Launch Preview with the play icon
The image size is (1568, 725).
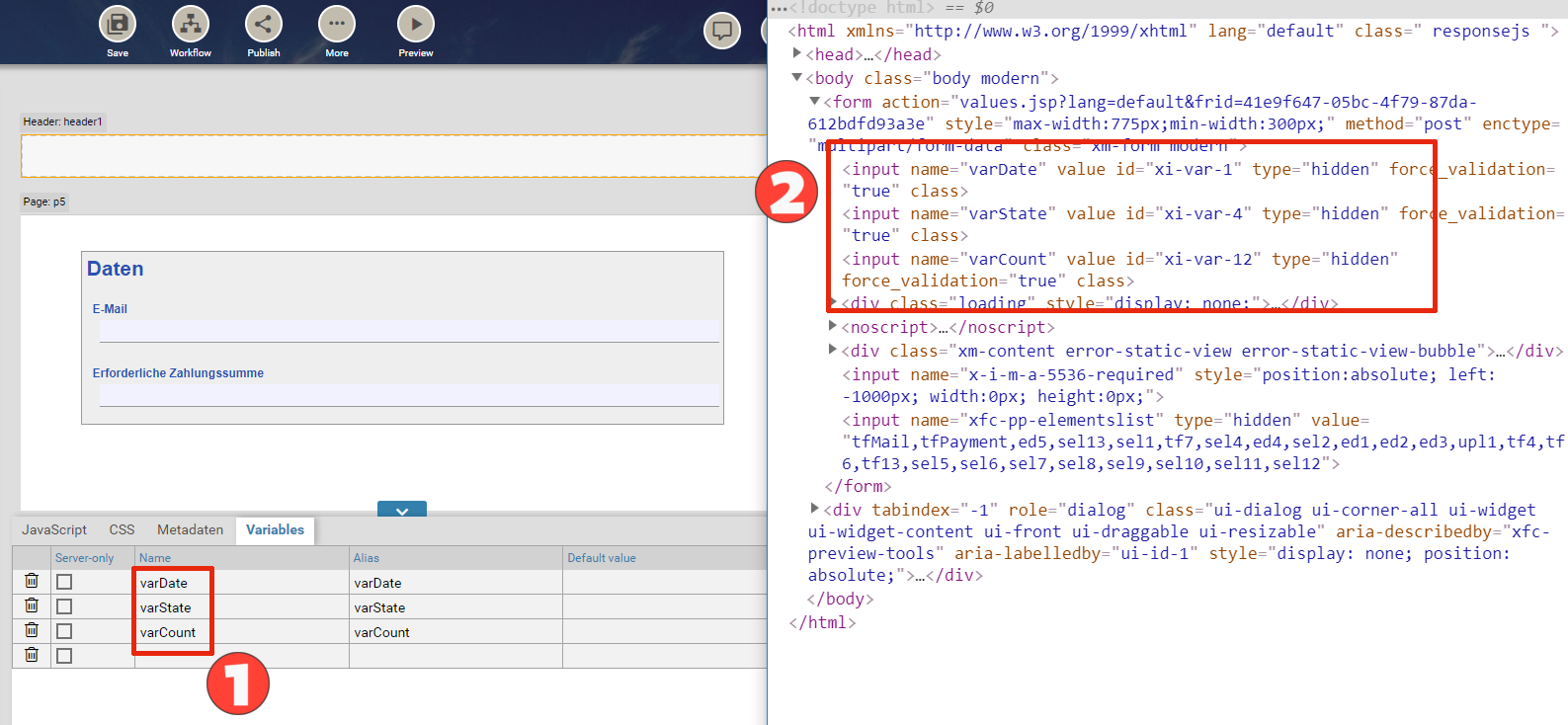416,24
